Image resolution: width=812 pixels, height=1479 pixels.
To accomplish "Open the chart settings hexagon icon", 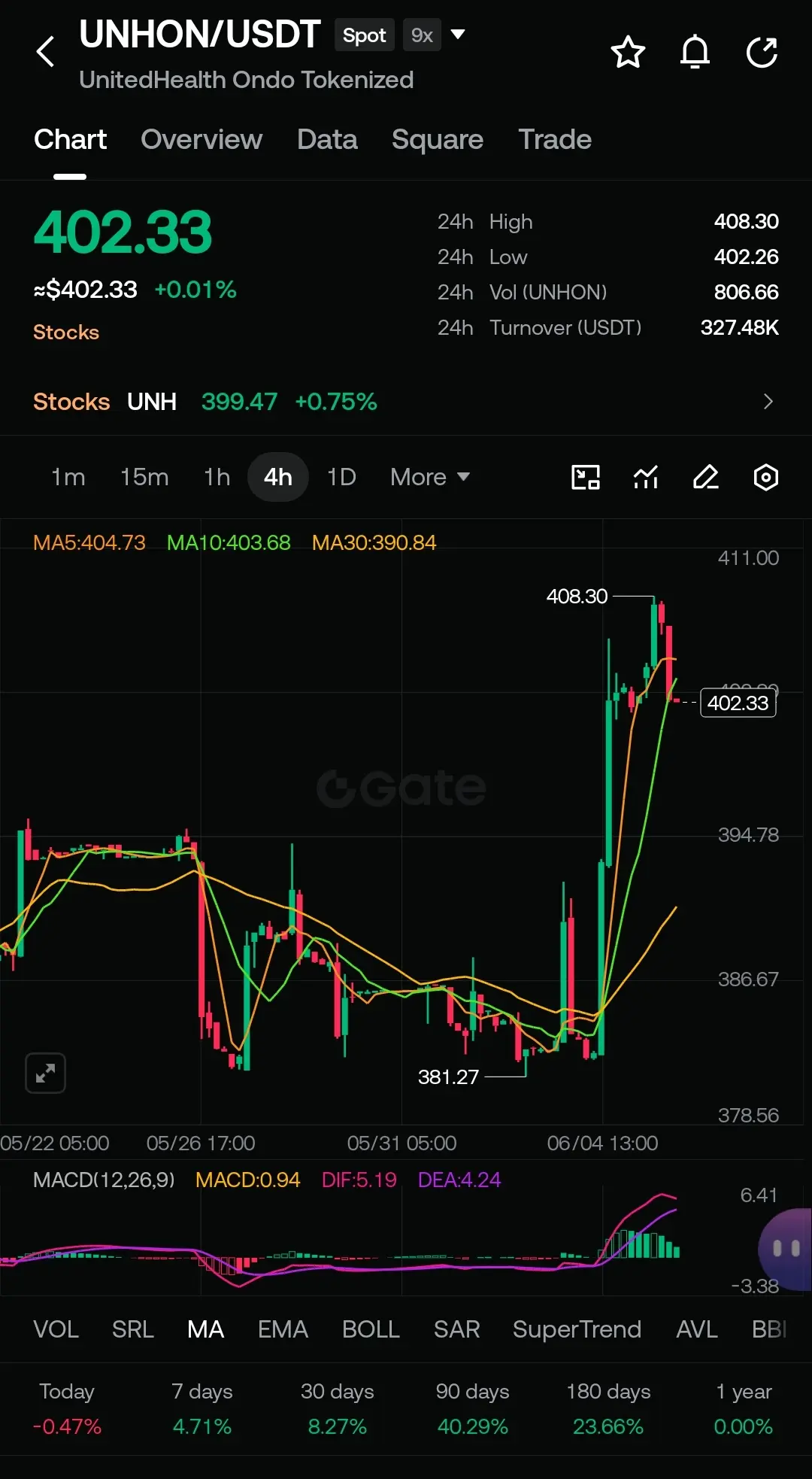I will (x=765, y=477).
